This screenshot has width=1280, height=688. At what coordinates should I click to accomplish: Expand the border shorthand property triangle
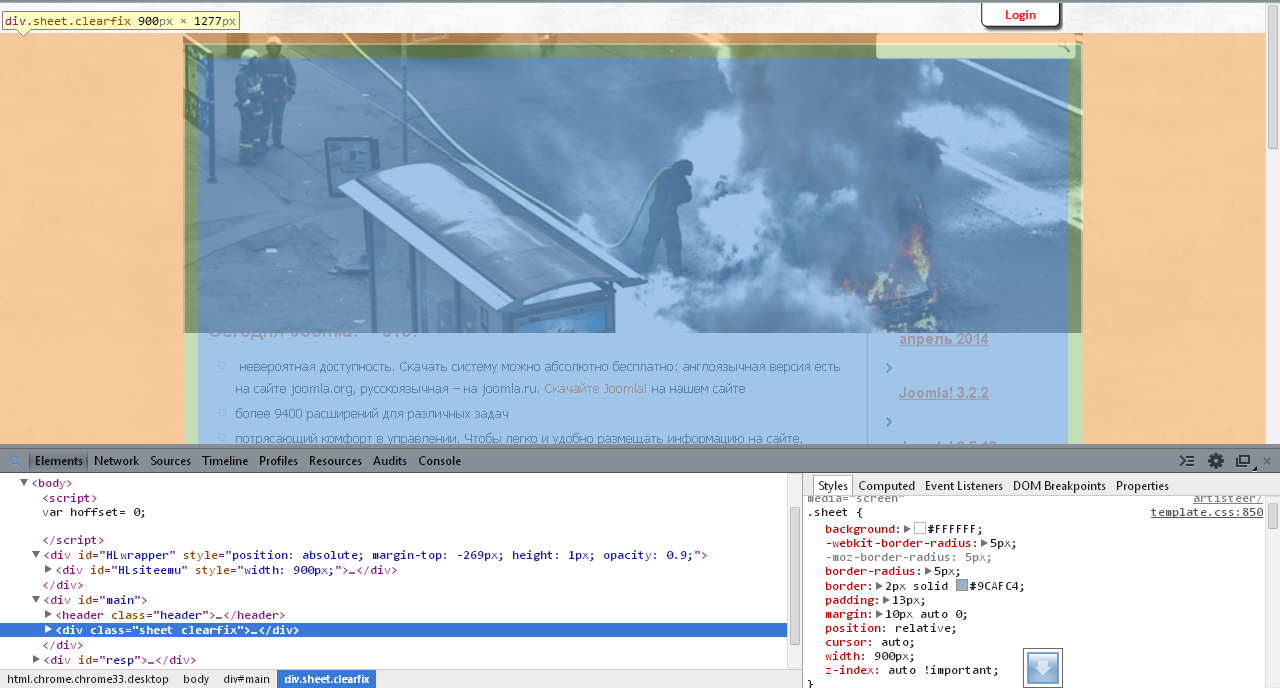880,586
